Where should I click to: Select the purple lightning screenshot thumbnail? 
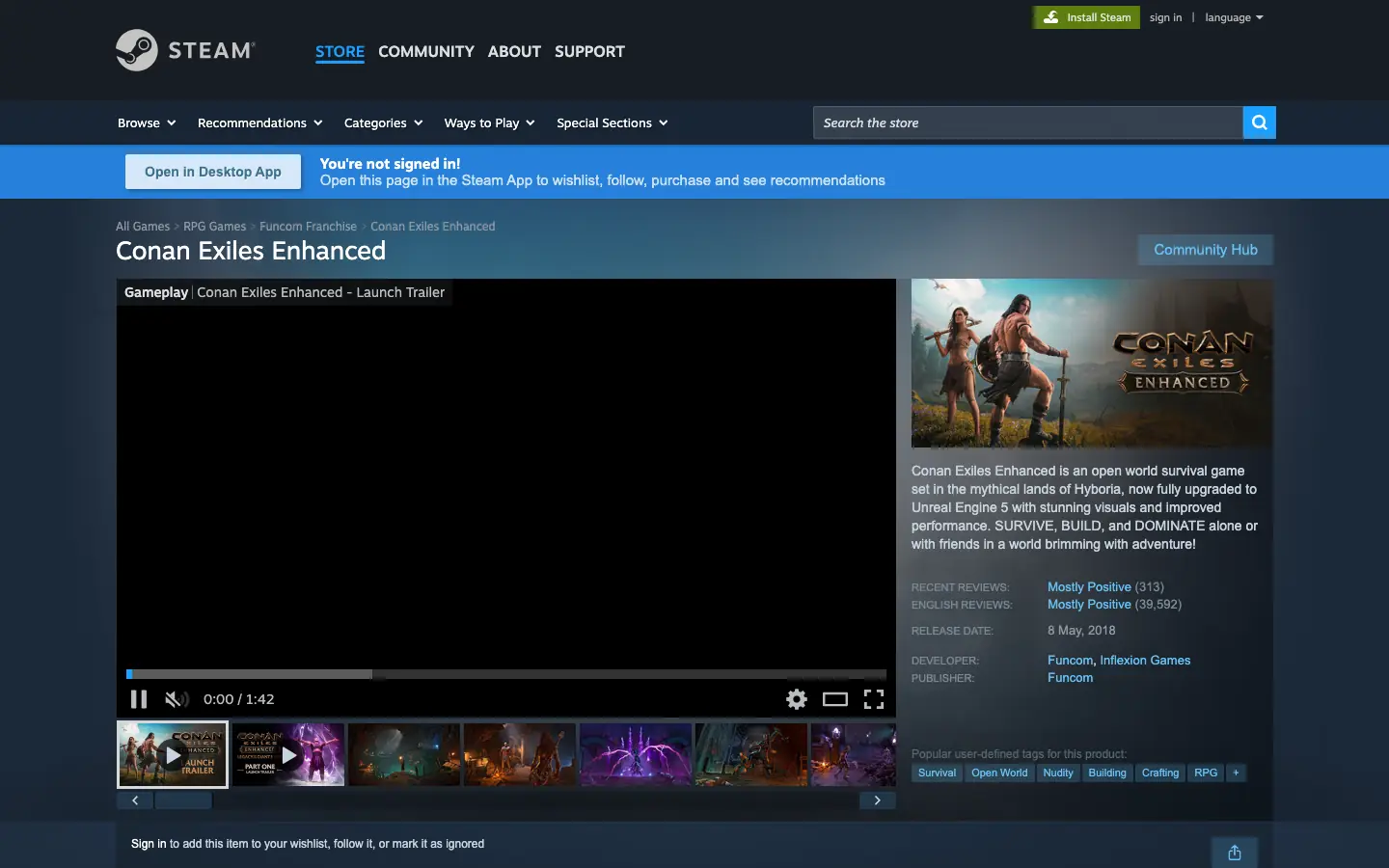pyautogui.click(x=636, y=754)
